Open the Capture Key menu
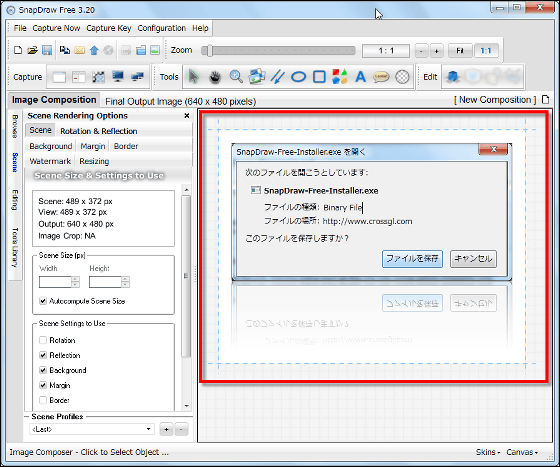Image resolution: width=560 pixels, height=467 pixels. coord(109,28)
